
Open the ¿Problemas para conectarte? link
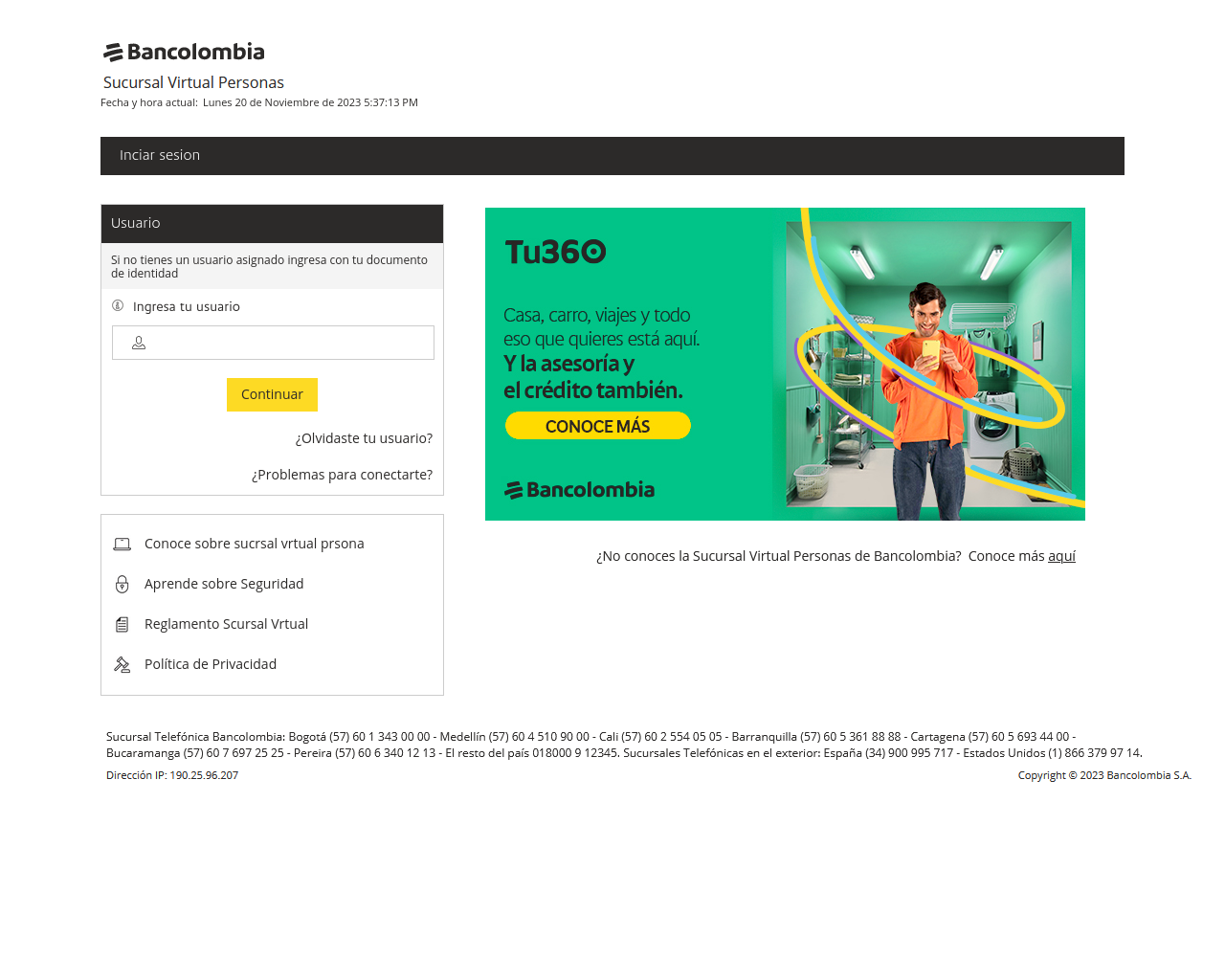pos(342,475)
